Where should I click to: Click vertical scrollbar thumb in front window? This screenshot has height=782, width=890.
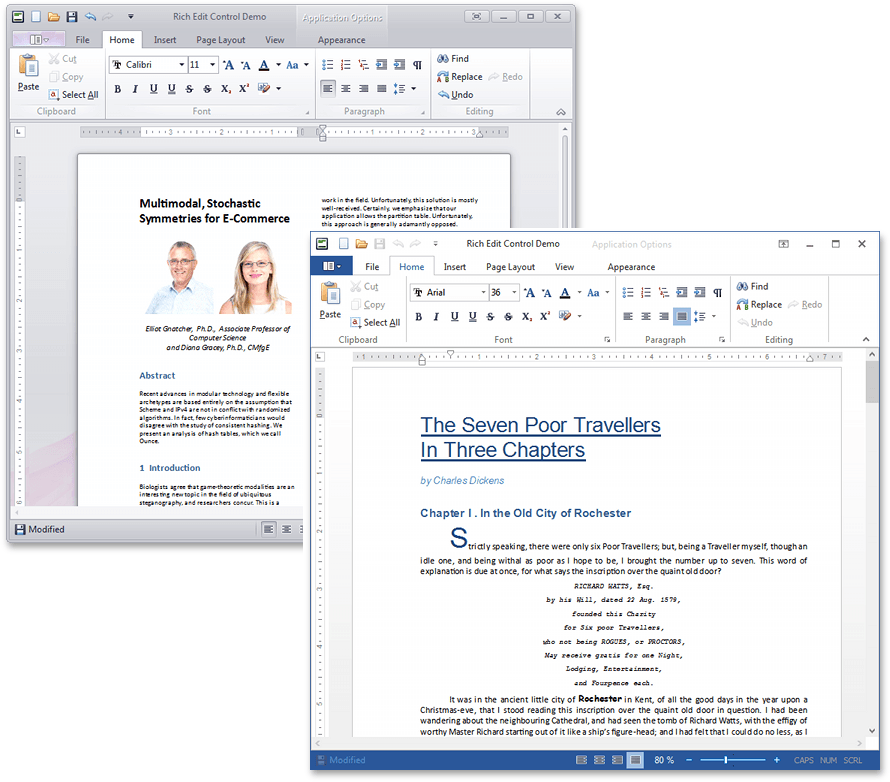pos(872,382)
